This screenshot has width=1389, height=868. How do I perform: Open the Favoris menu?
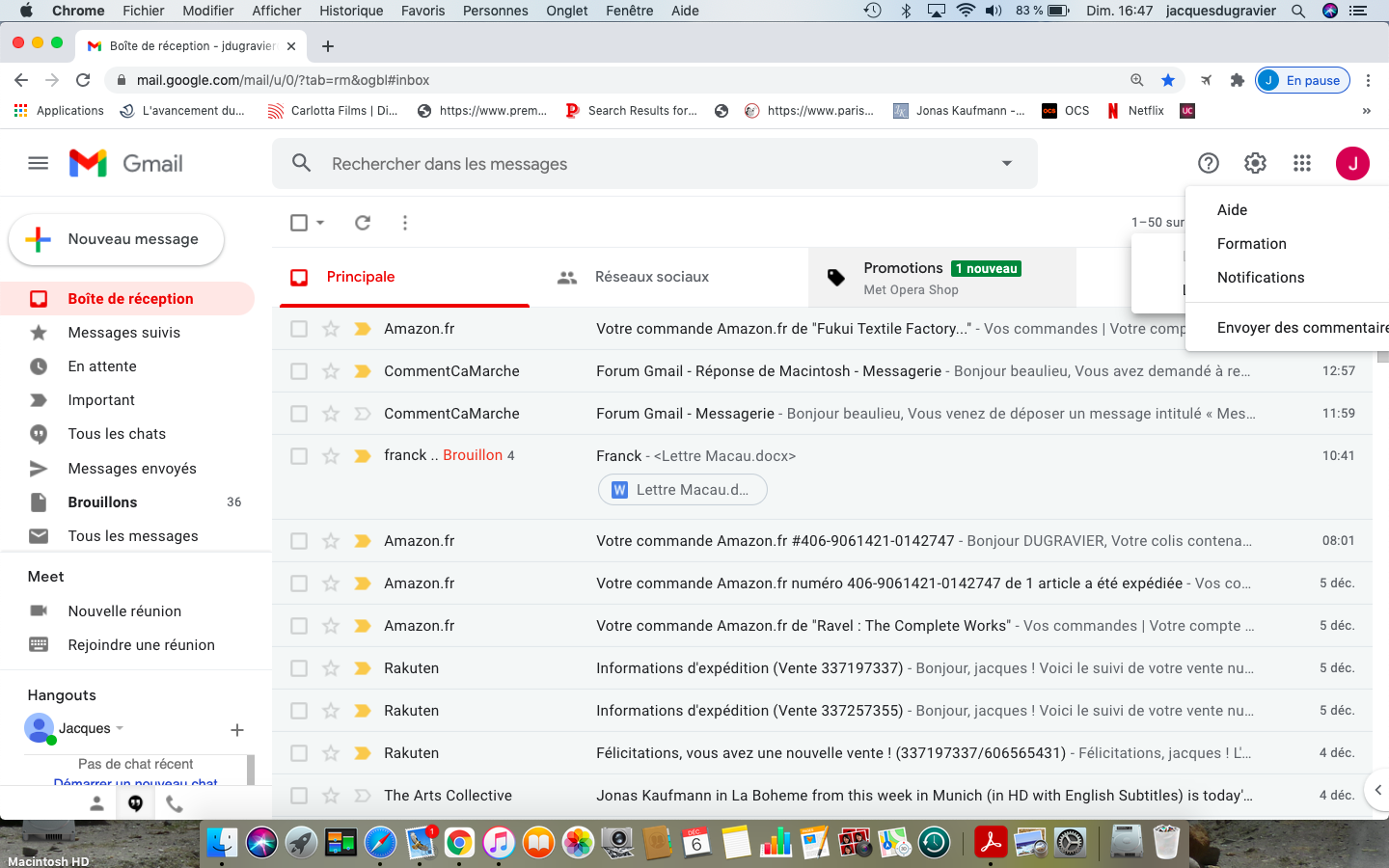tap(422, 11)
